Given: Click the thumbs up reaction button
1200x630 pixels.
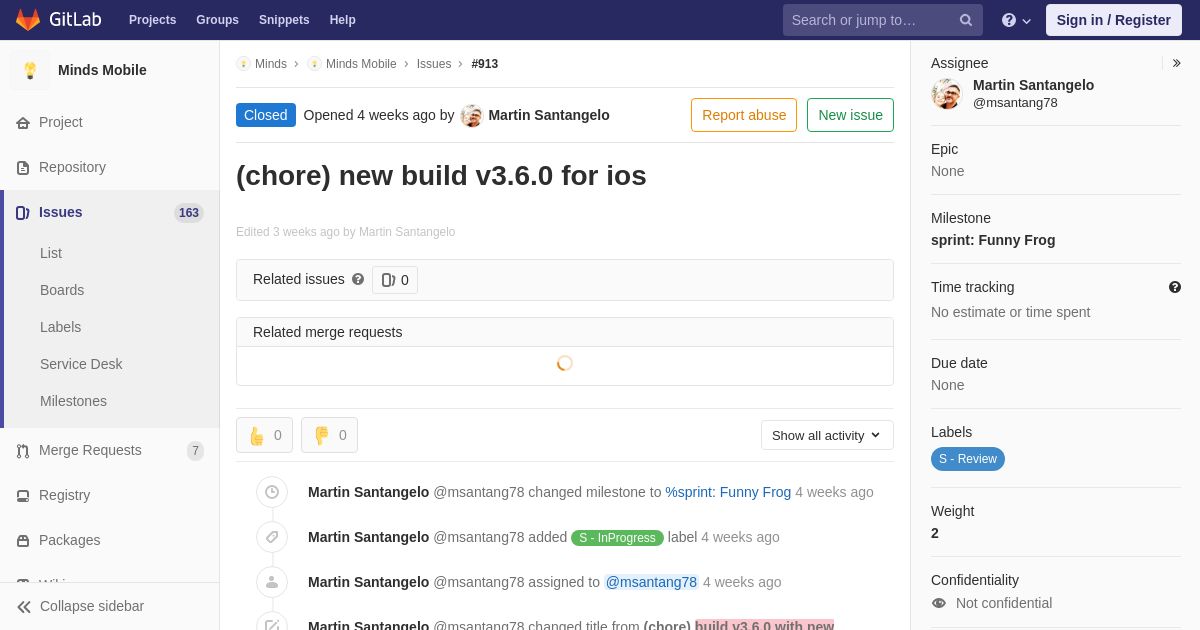Looking at the screenshot, I should coord(264,435).
